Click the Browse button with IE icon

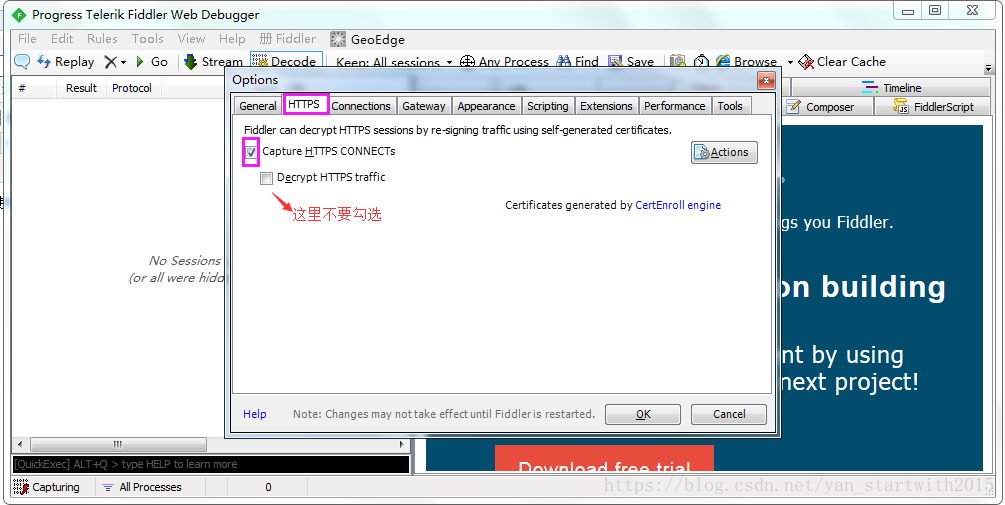tap(747, 62)
